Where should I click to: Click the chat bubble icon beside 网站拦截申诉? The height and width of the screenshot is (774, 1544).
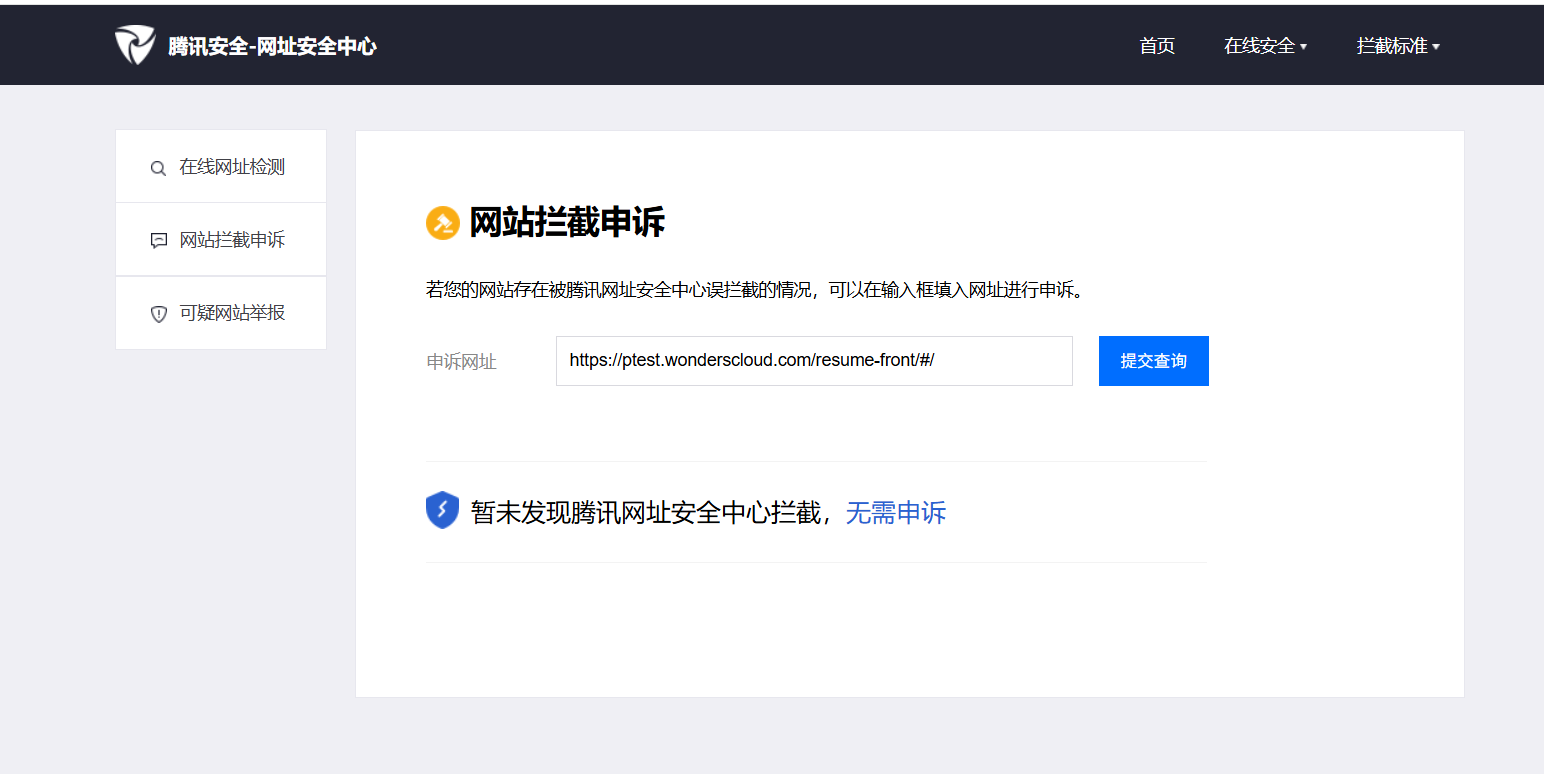coord(158,241)
